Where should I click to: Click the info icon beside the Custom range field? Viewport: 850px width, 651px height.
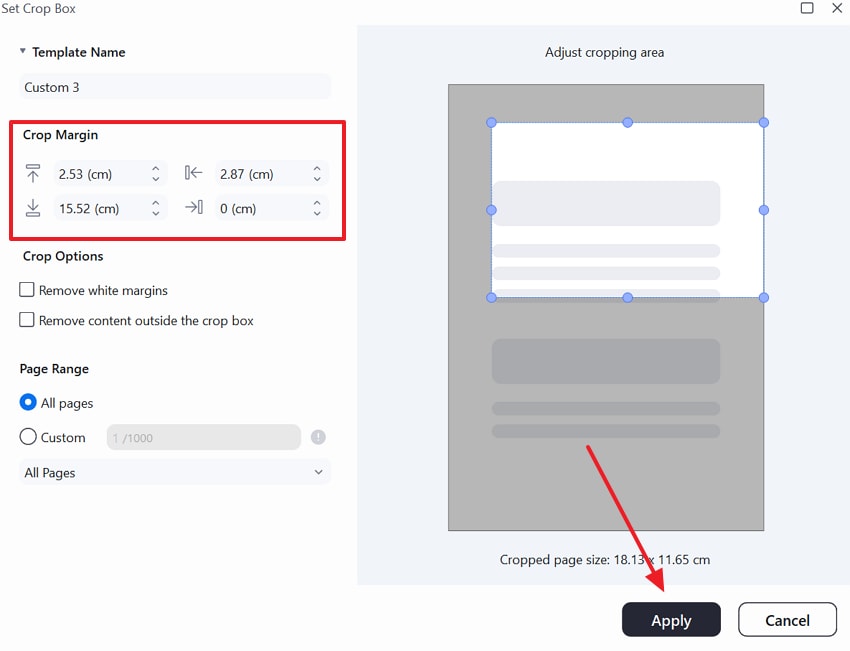tap(318, 437)
